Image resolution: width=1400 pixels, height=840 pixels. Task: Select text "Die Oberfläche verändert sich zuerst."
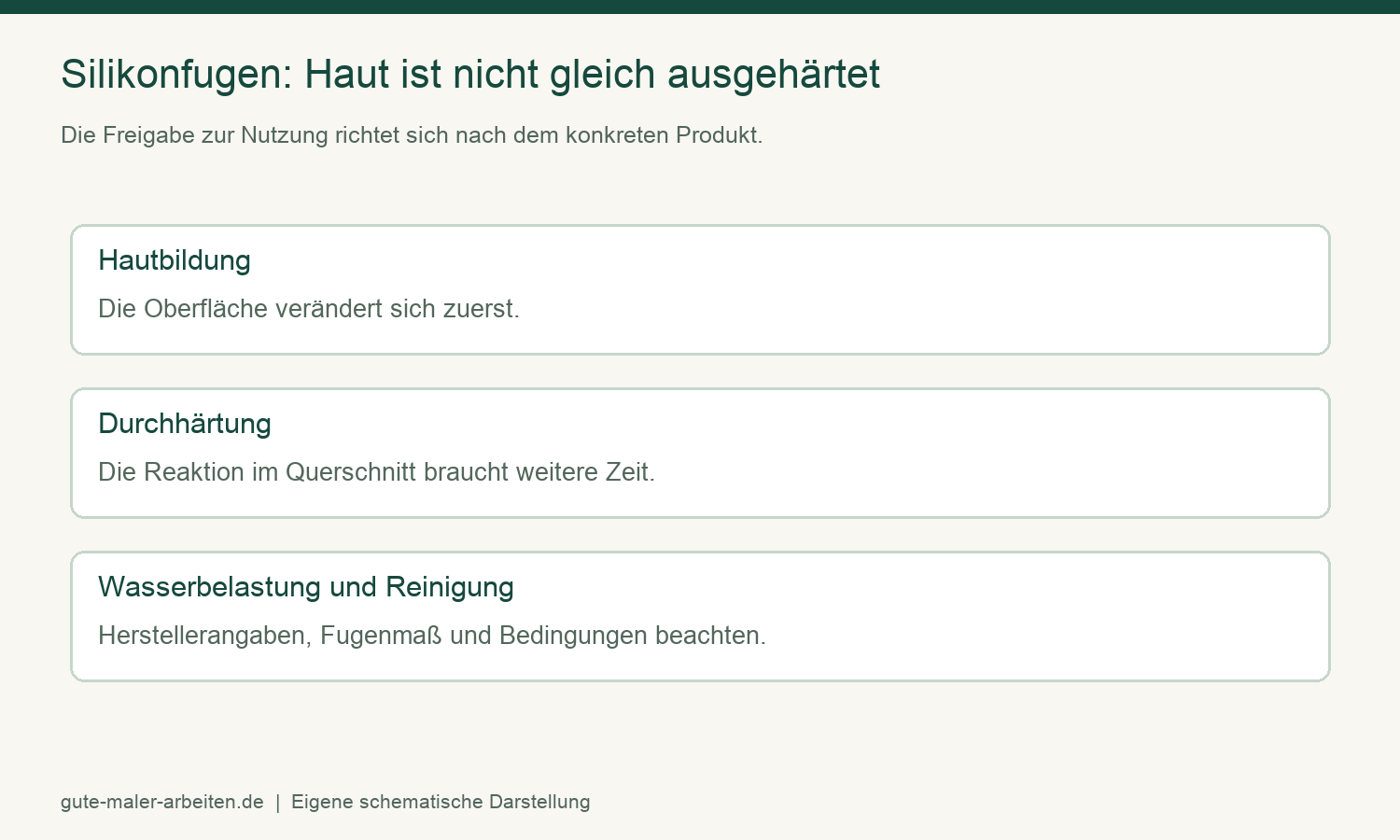tap(309, 309)
